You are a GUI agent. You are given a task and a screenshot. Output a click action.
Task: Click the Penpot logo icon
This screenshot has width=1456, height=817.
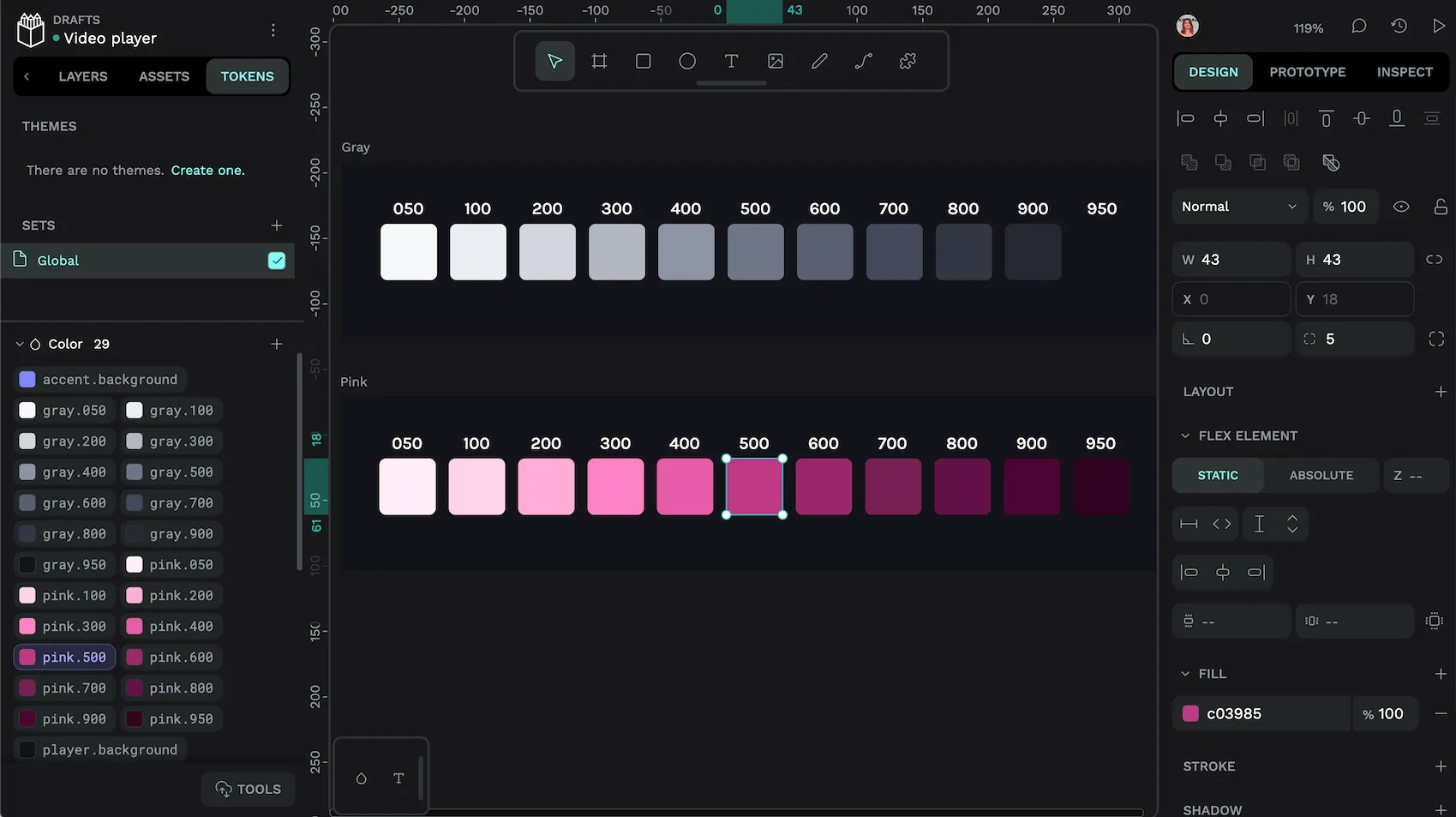(31, 30)
